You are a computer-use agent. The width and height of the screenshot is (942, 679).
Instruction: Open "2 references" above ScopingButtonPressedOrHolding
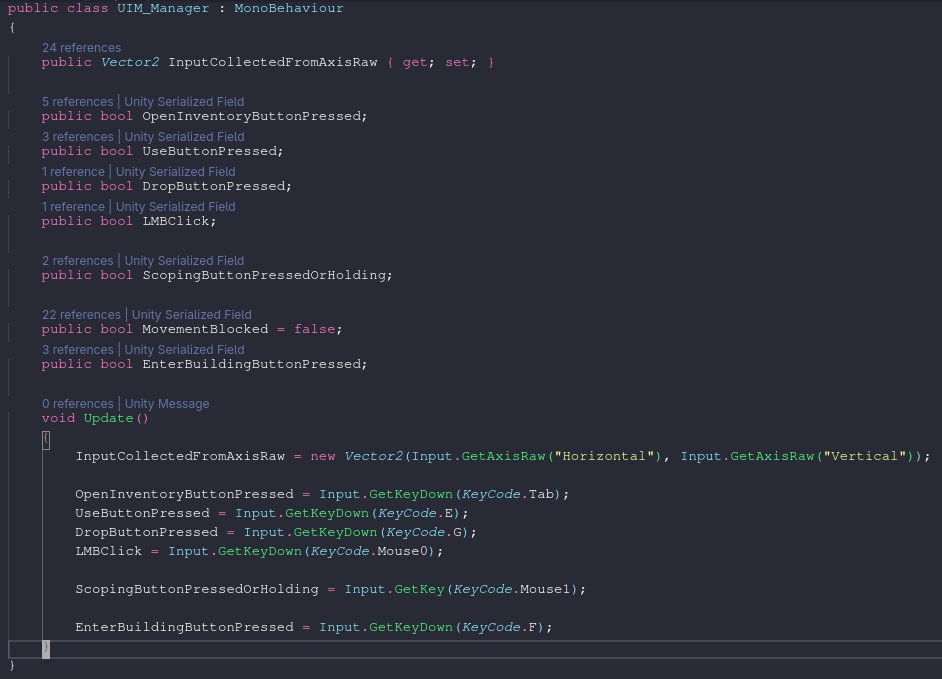click(77, 260)
